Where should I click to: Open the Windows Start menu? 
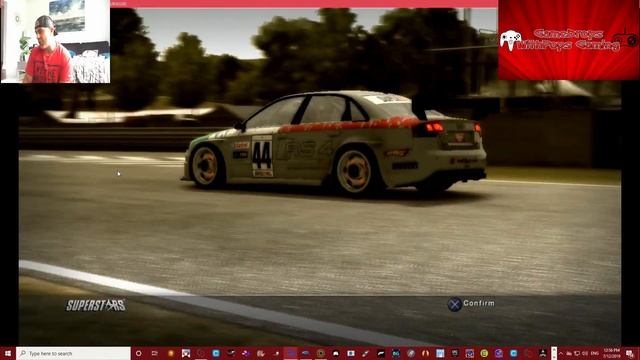pyautogui.click(x=8, y=353)
